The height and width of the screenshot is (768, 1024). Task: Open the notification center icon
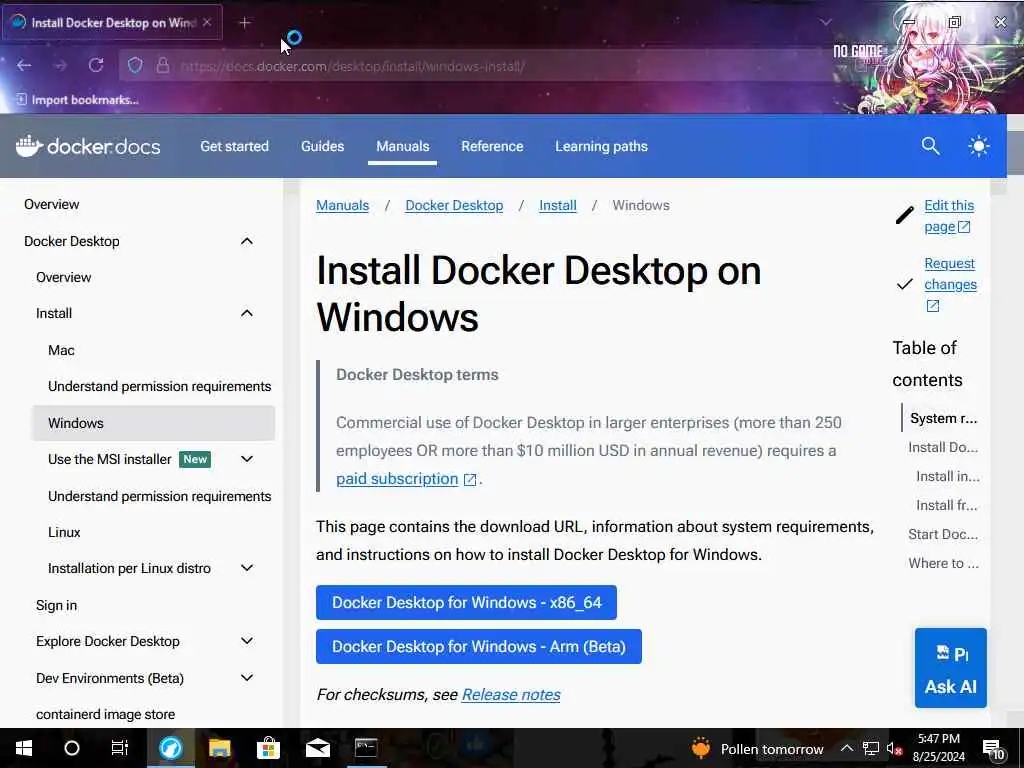(x=993, y=749)
